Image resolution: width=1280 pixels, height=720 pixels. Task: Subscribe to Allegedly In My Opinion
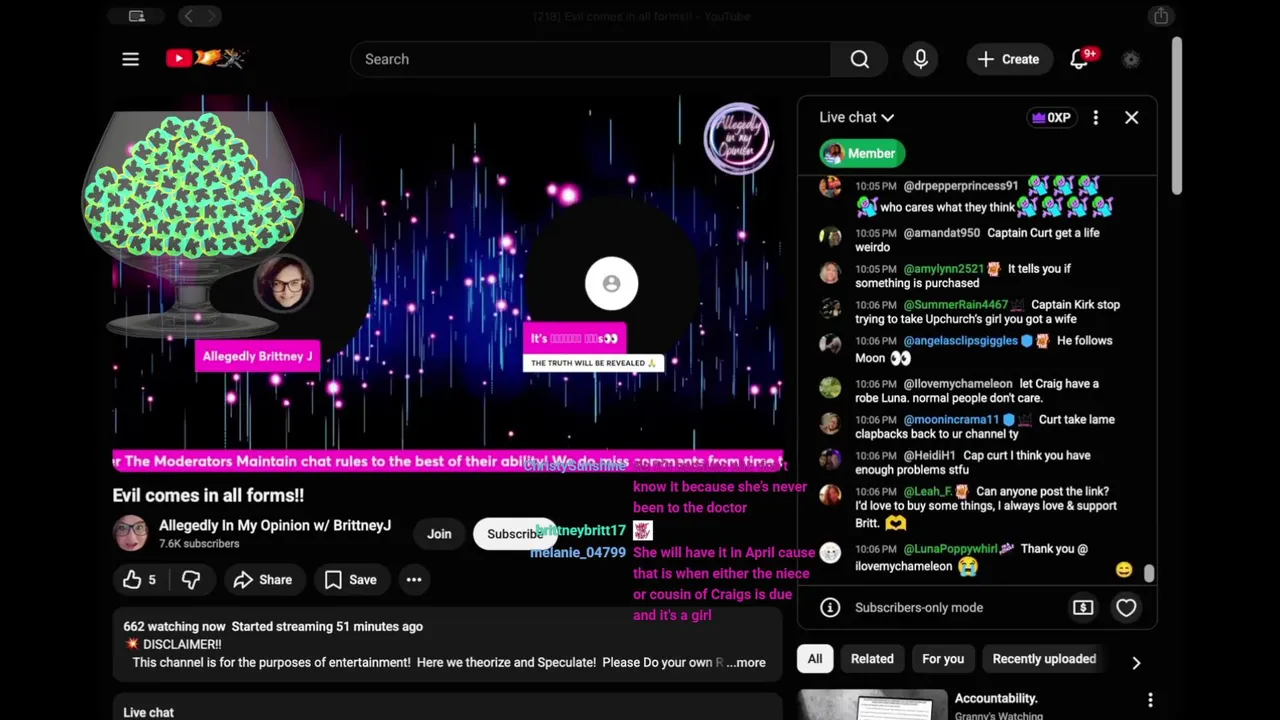point(514,534)
